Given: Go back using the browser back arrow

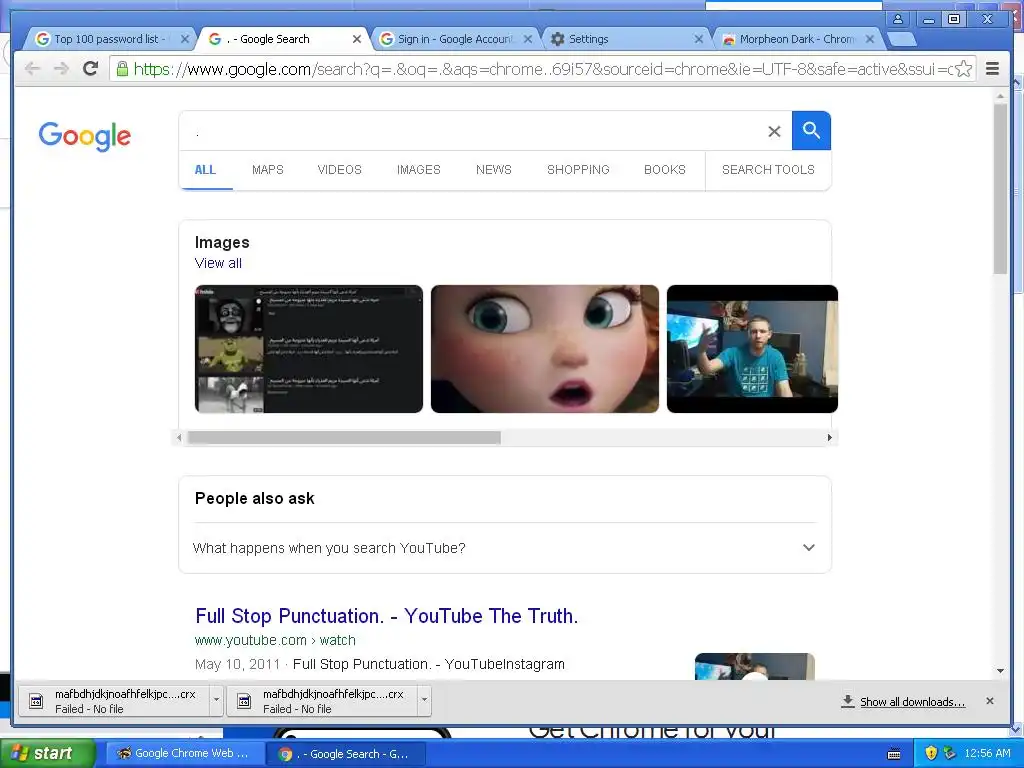Looking at the screenshot, I should [x=33, y=69].
